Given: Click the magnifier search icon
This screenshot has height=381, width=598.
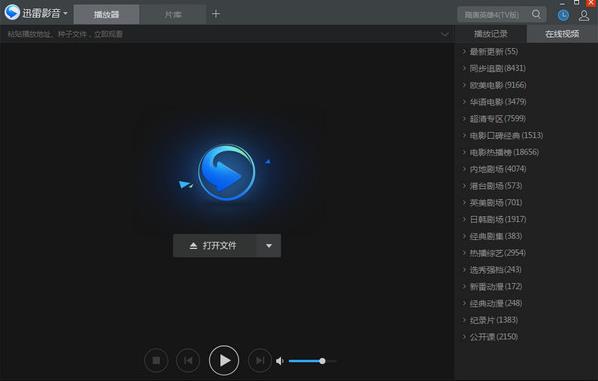Looking at the screenshot, I should coord(536,14).
